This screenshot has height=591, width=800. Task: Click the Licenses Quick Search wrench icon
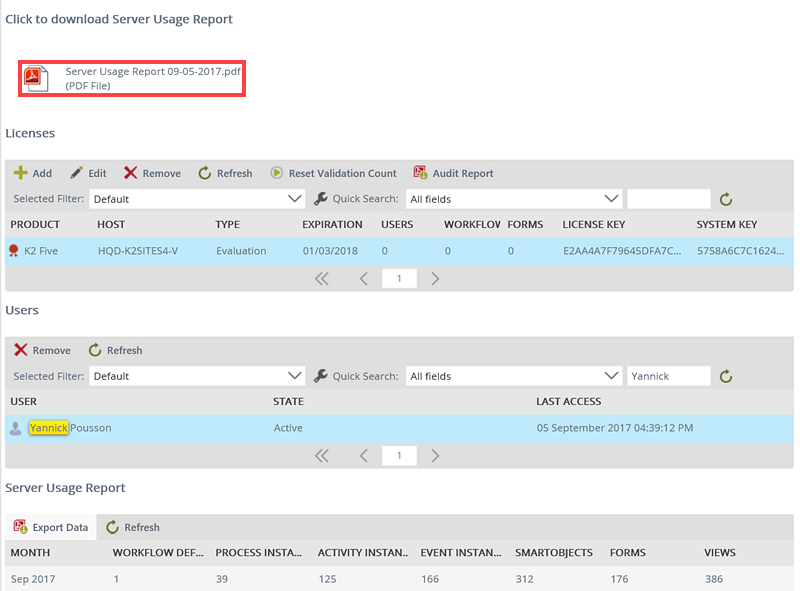(x=320, y=199)
